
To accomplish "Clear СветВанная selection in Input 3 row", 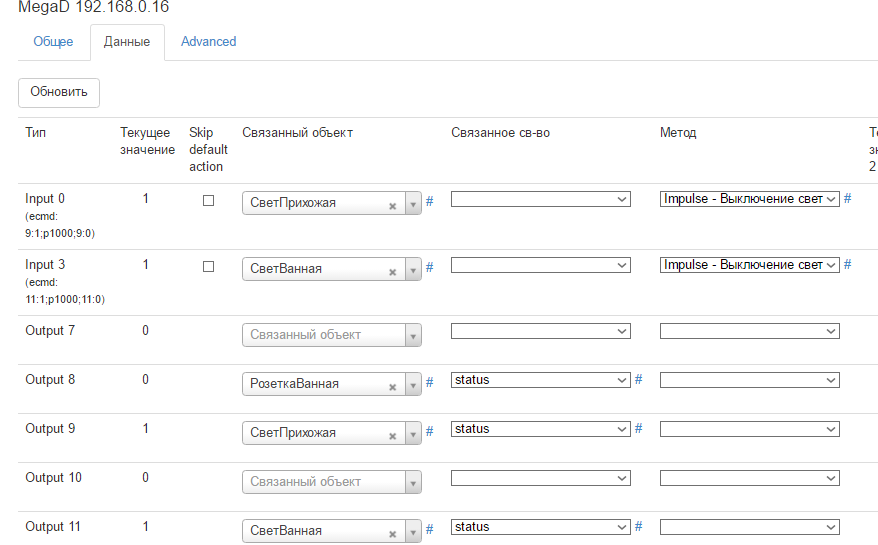I will (393, 270).
